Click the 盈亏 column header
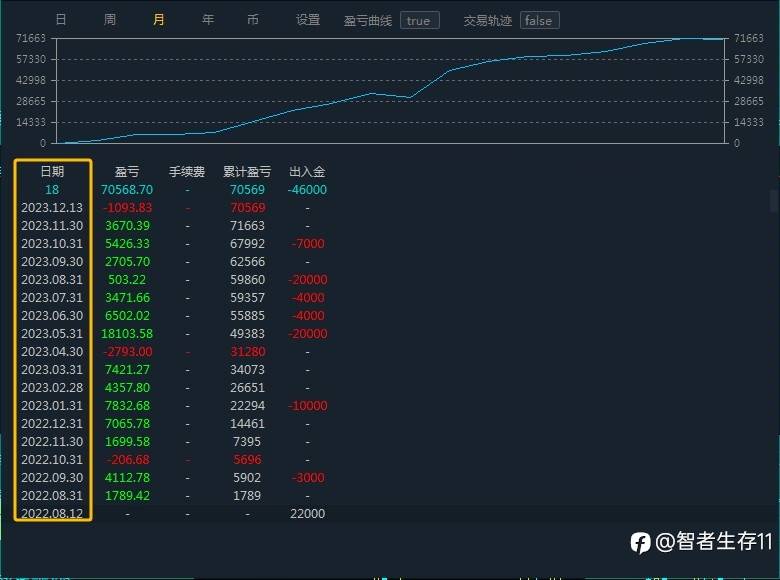 pyautogui.click(x=127, y=172)
